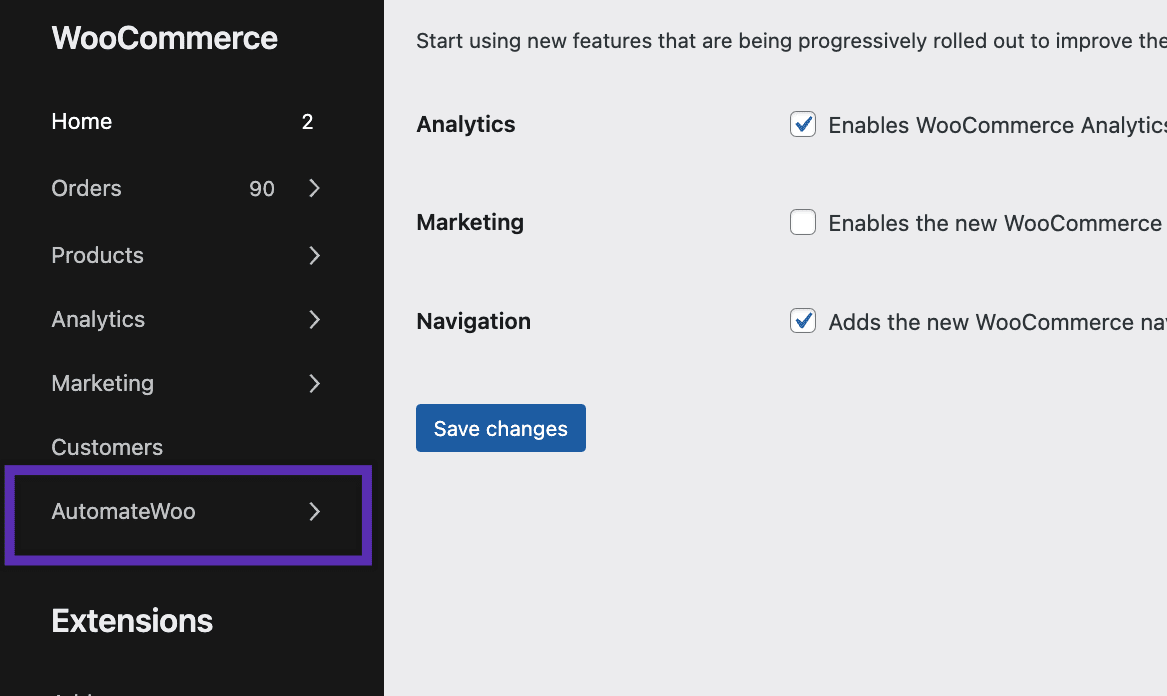Enable the new WooCommerce Marketing checkbox

(x=803, y=222)
